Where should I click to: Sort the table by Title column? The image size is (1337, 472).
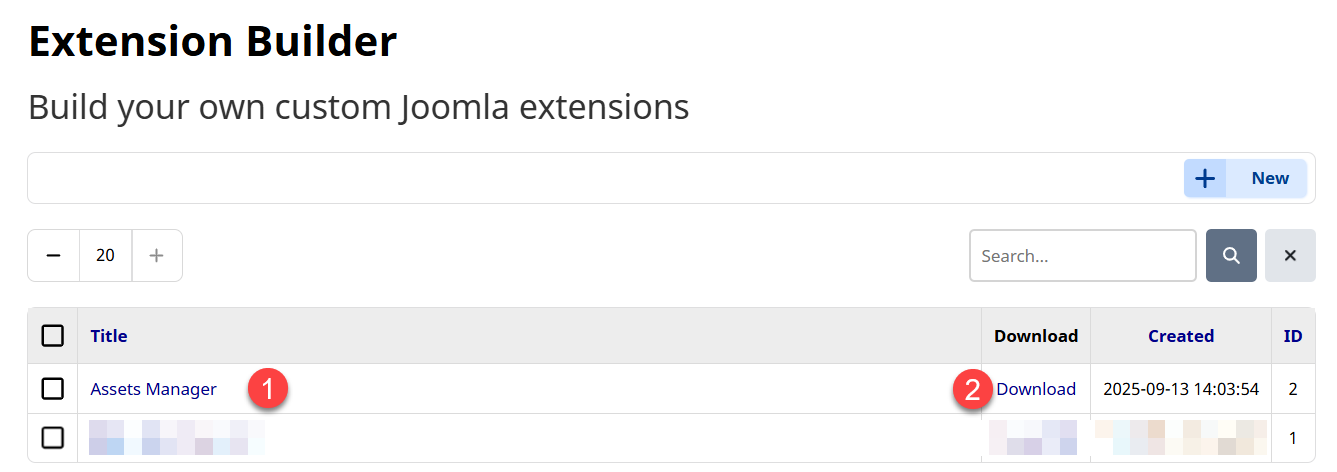(x=109, y=336)
